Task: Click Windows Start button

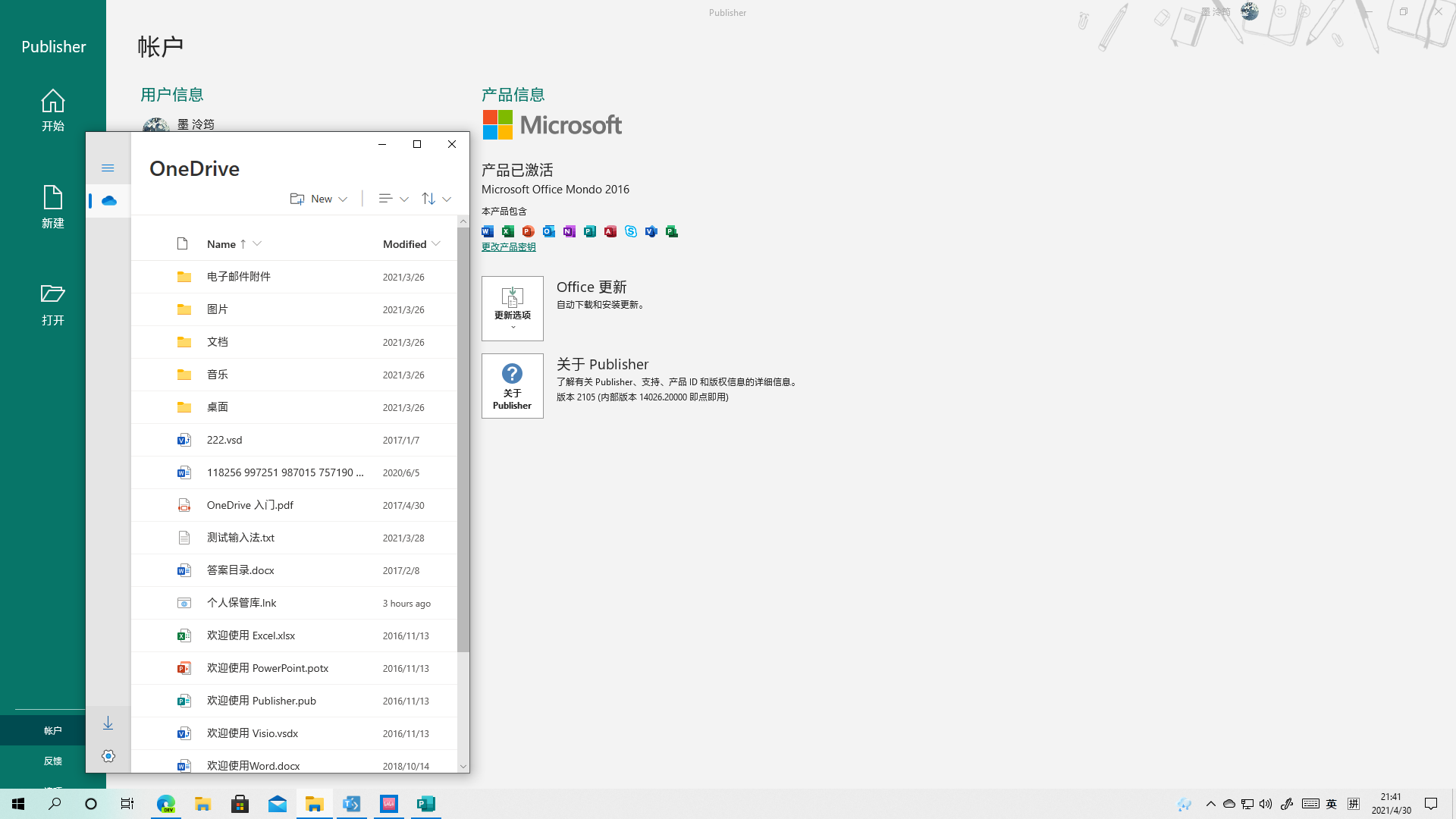Action: pyautogui.click(x=18, y=804)
